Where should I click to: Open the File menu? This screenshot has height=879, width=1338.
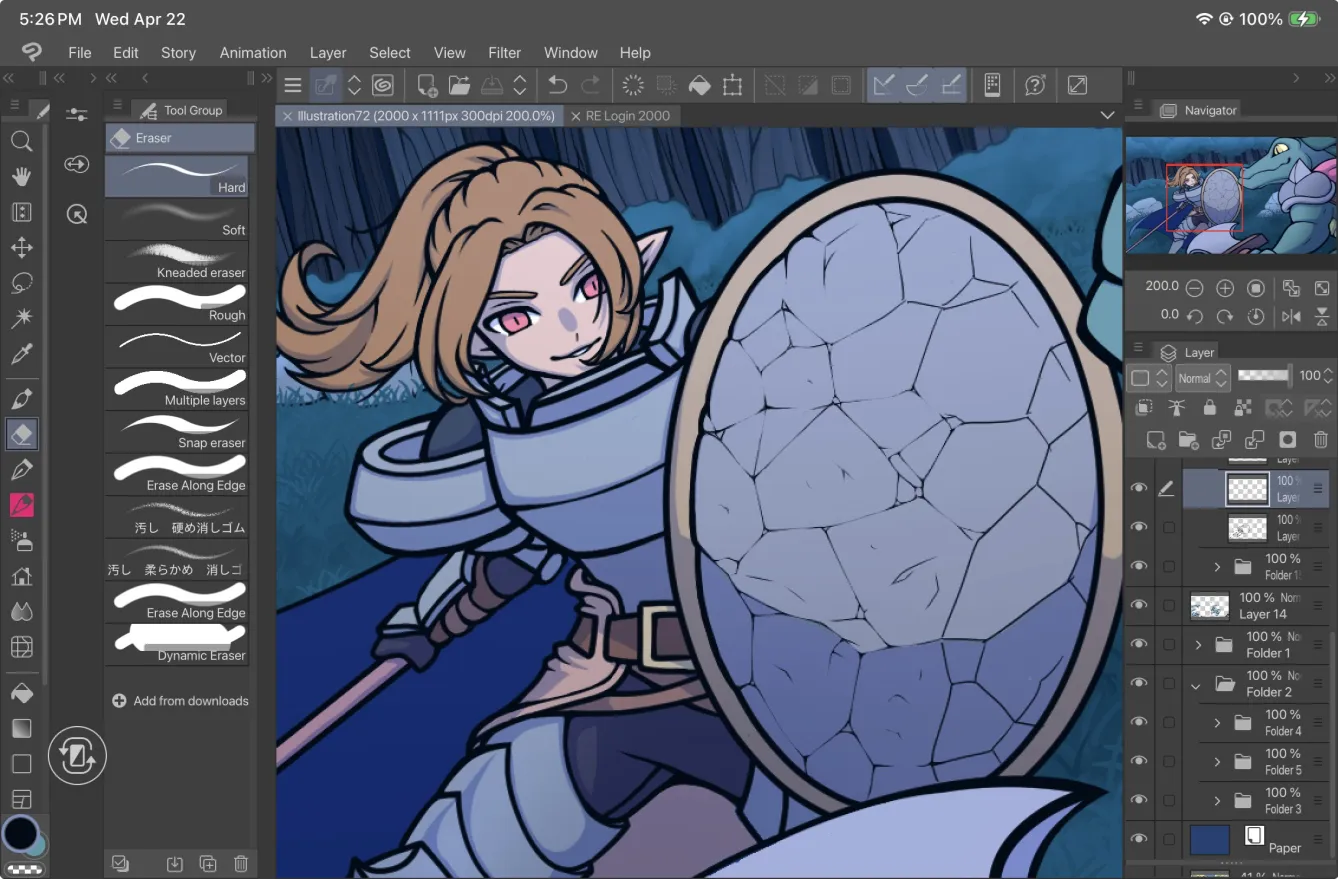pos(79,53)
